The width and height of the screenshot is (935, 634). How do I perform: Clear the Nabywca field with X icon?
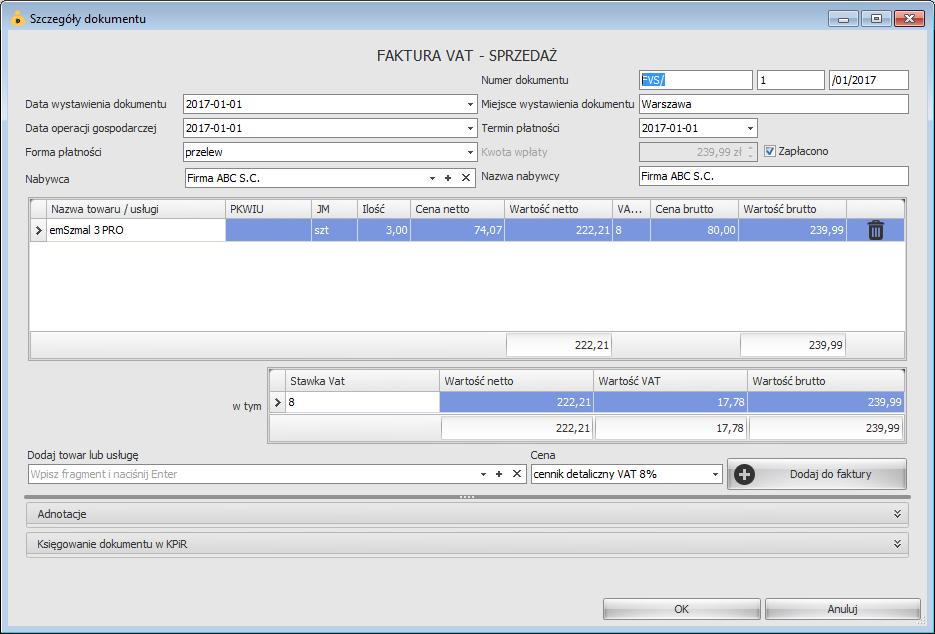coord(466,178)
